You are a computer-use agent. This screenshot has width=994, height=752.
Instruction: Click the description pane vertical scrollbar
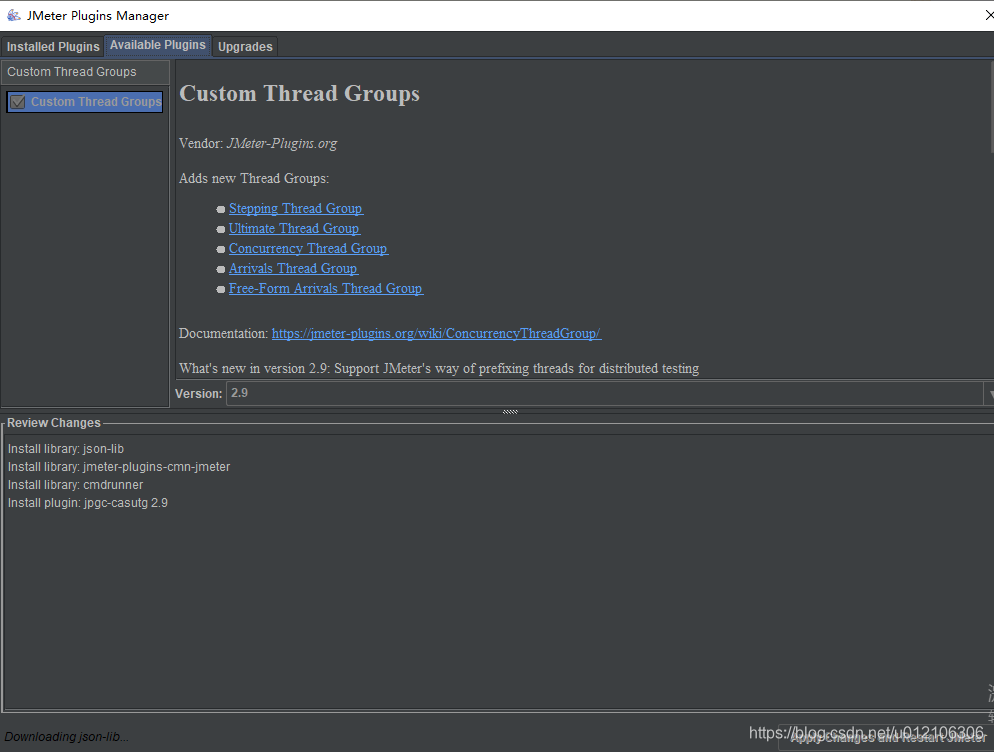pos(991,107)
